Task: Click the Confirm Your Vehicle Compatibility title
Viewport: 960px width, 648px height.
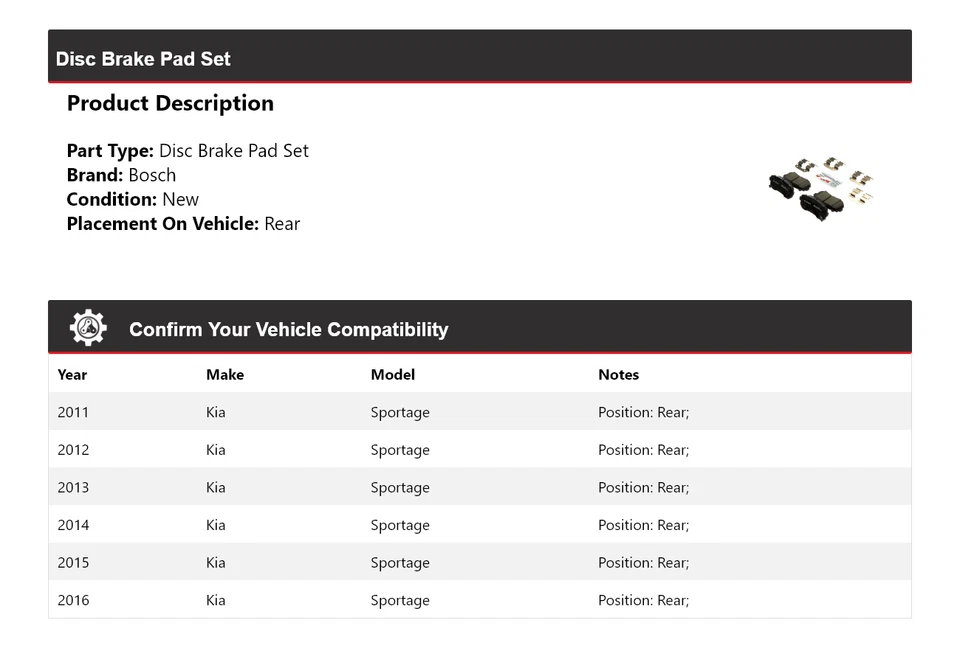Action: pos(288,329)
